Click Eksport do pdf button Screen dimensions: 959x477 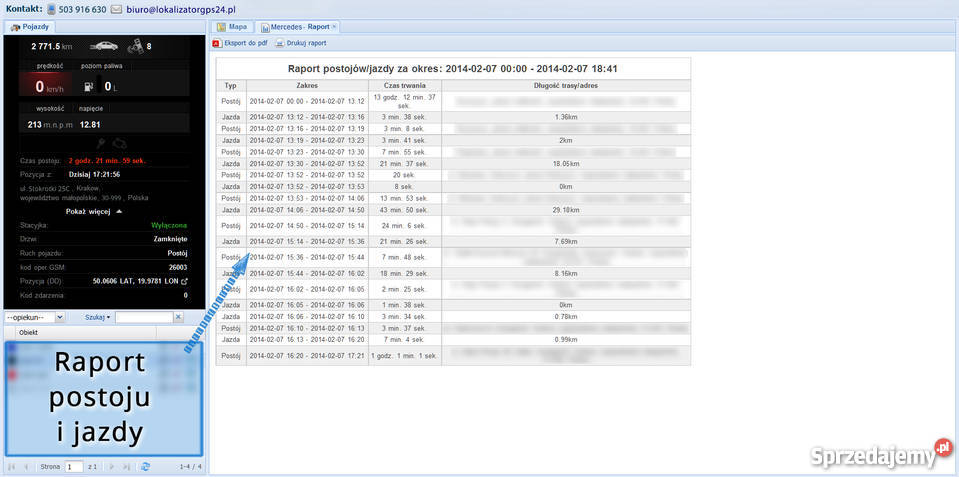[x=241, y=43]
